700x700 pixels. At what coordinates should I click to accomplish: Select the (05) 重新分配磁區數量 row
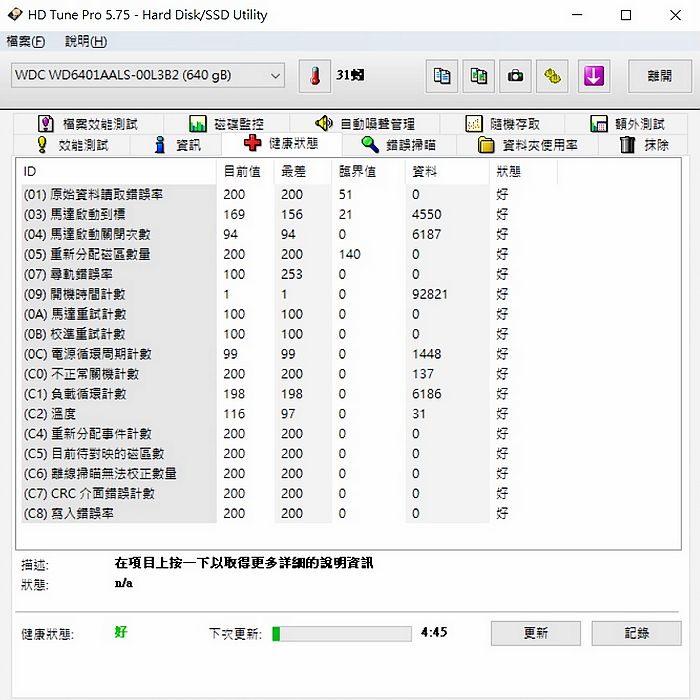(289, 254)
